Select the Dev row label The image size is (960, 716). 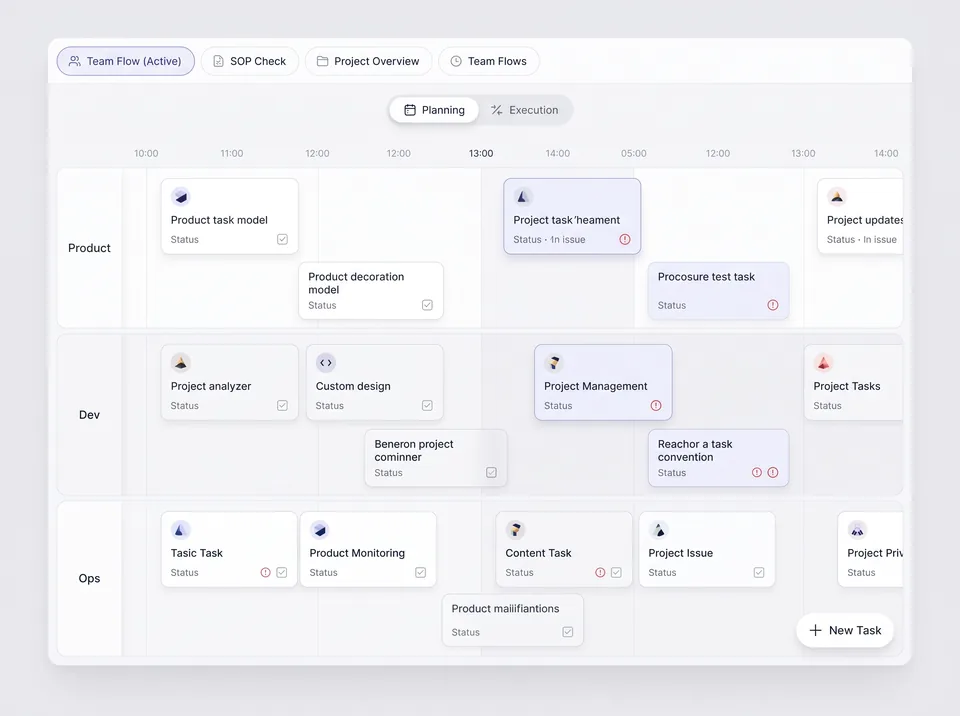(89, 415)
